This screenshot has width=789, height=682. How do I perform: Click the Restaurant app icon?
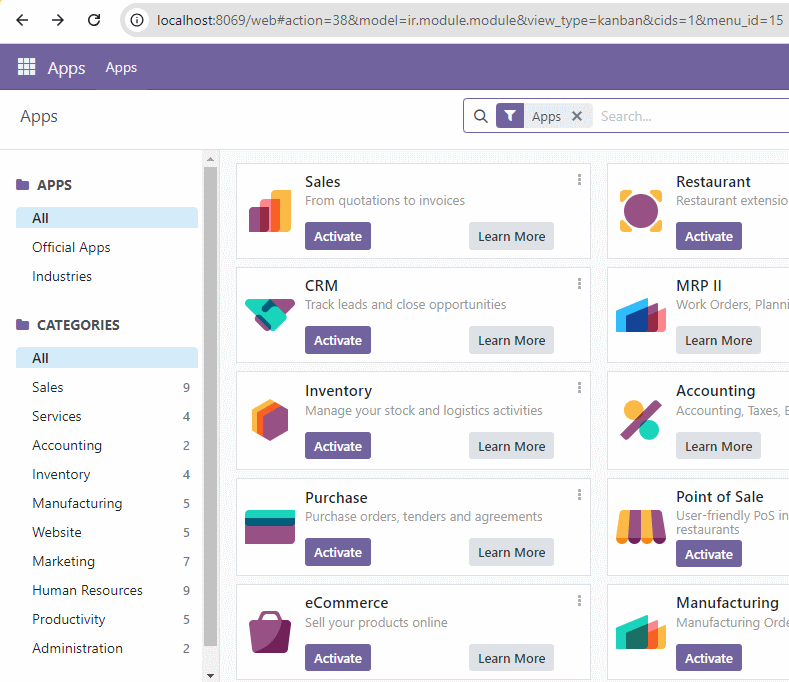coord(641,211)
